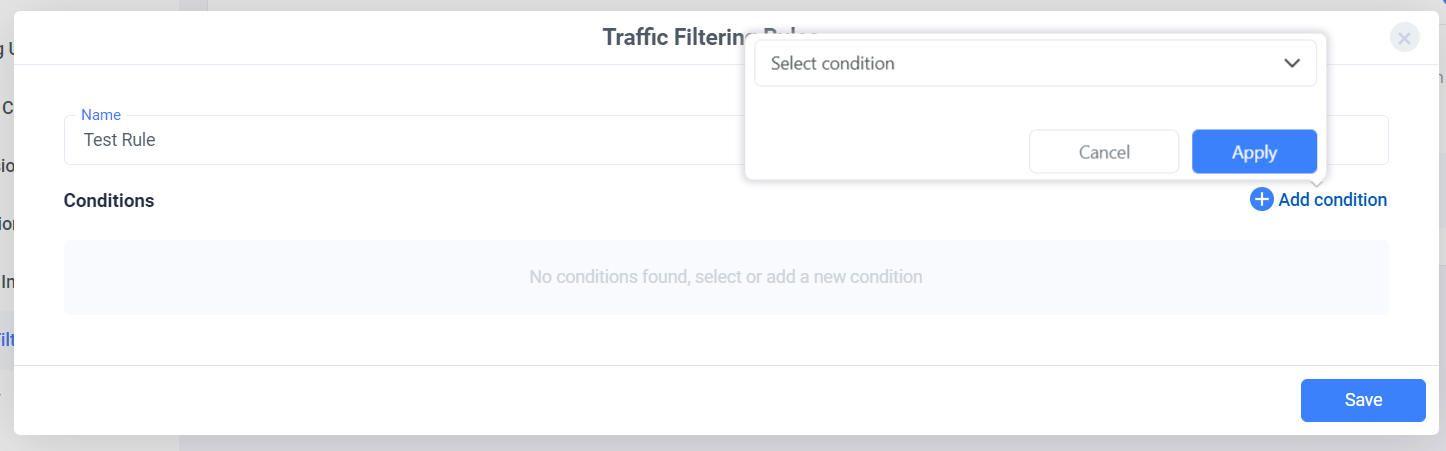
Task: Click the Add condition link text
Action: (1332, 200)
